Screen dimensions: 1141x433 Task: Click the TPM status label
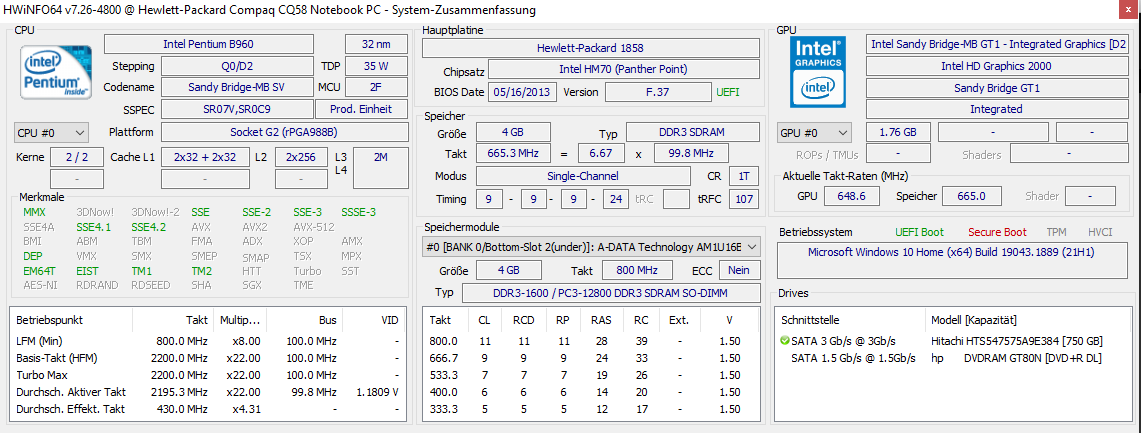tap(1057, 232)
